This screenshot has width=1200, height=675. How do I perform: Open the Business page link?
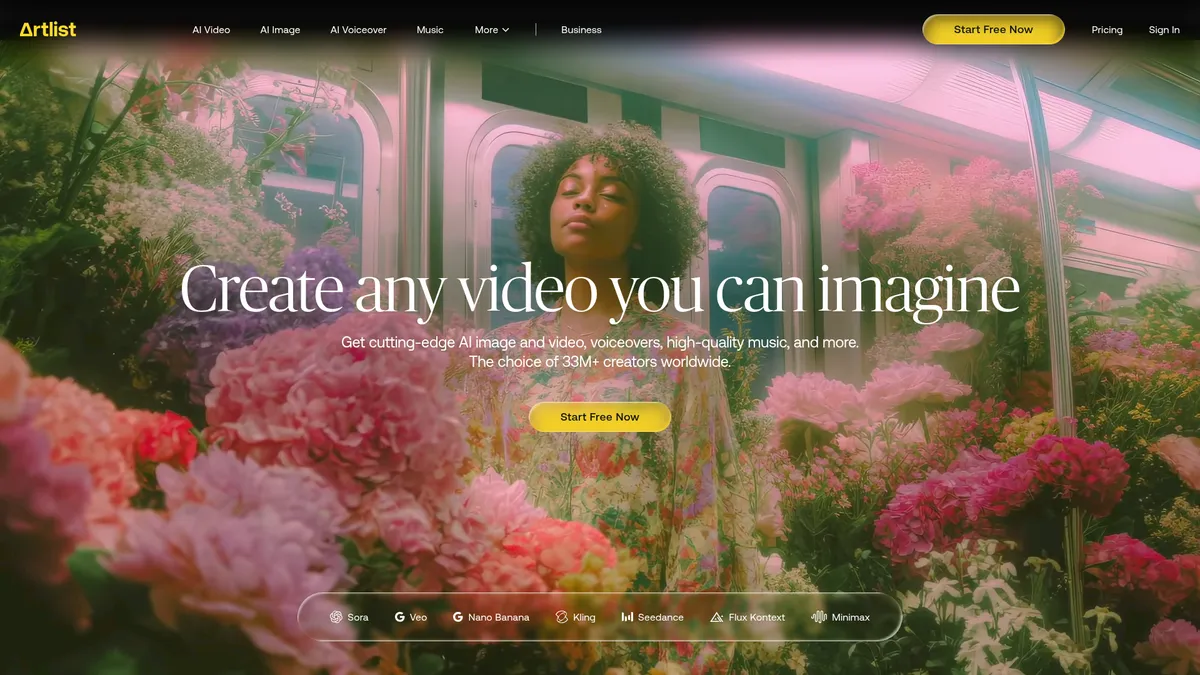(x=581, y=30)
